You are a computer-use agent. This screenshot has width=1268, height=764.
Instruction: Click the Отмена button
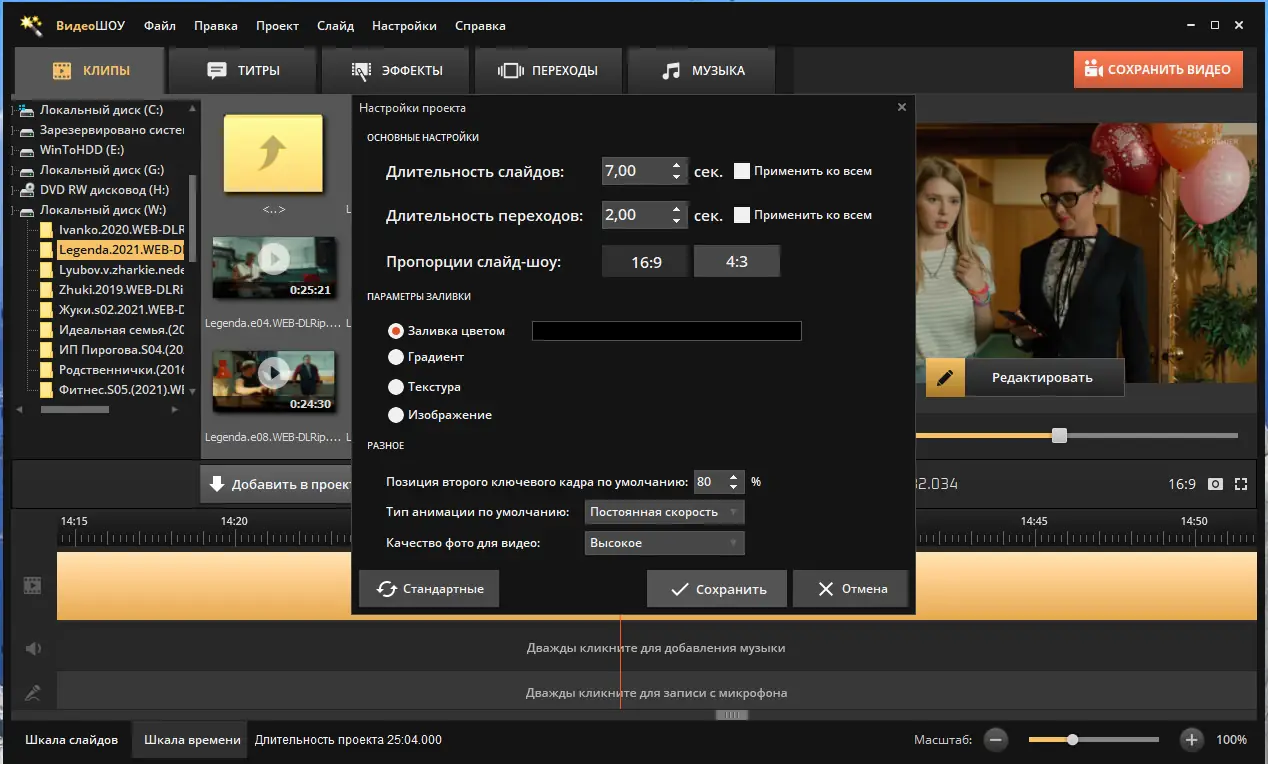coord(851,589)
